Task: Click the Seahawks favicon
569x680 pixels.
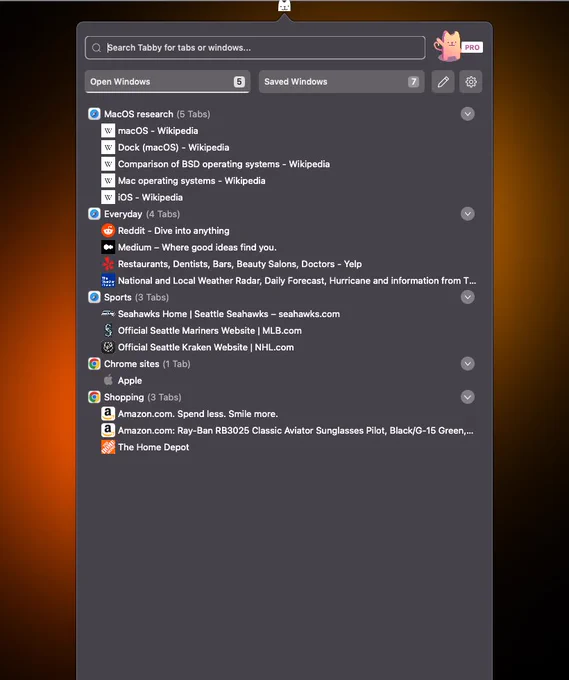Action: point(108,314)
